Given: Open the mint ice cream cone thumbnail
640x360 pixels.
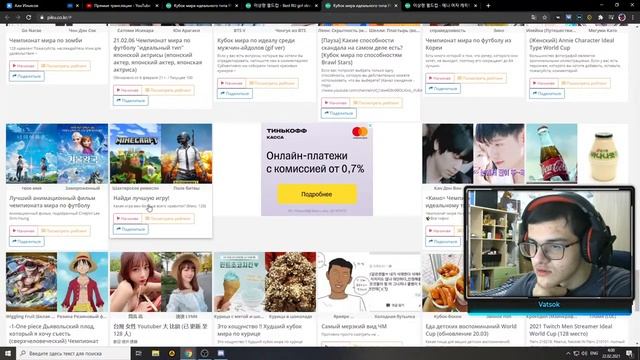Looking at the screenshot, I should tap(239, 282).
